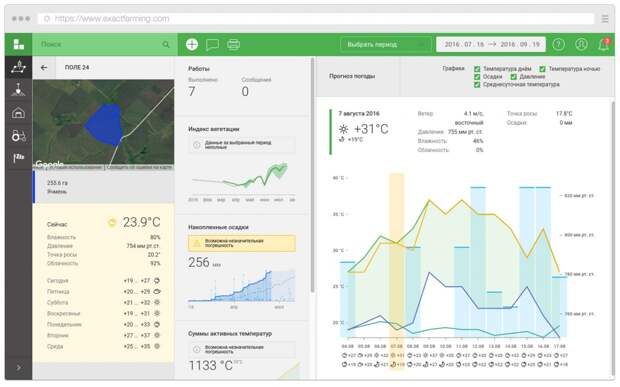This screenshot has width=620, height=387.
Task: Open the date range picker field
Action: click(x=491, y=44)
